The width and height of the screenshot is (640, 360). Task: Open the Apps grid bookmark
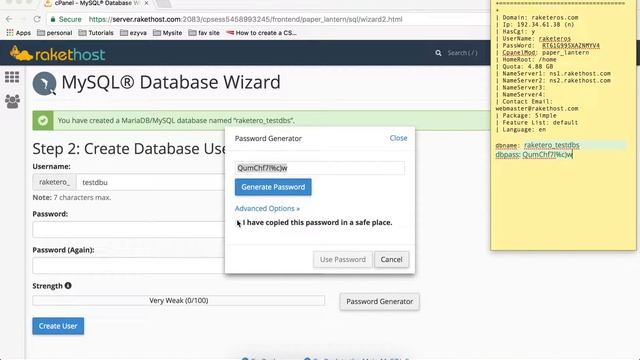[x=18, y=33]
